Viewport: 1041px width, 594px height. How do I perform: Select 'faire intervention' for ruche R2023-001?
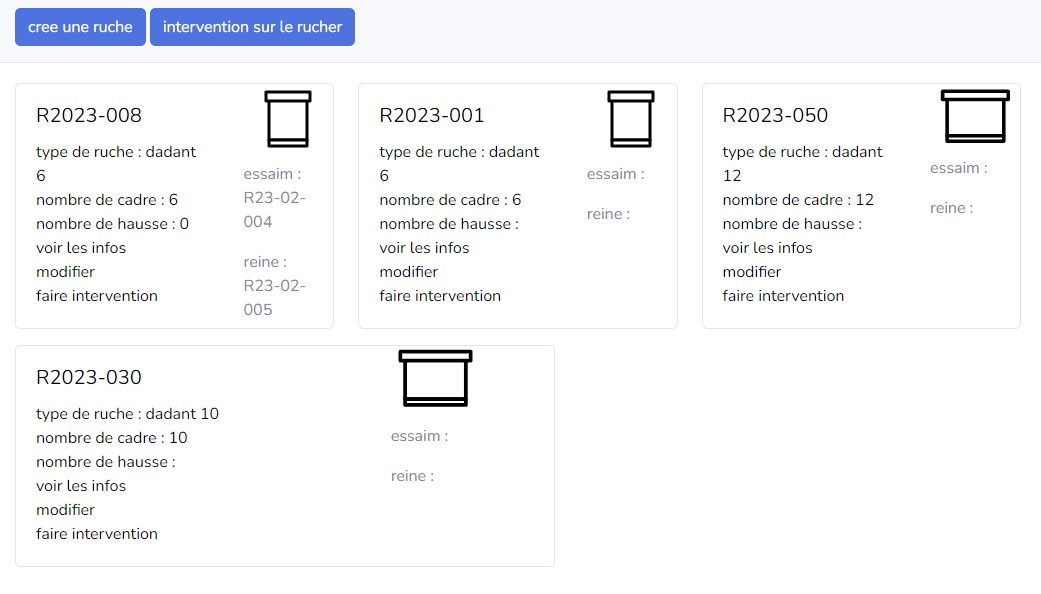click(x=440, y=295)
